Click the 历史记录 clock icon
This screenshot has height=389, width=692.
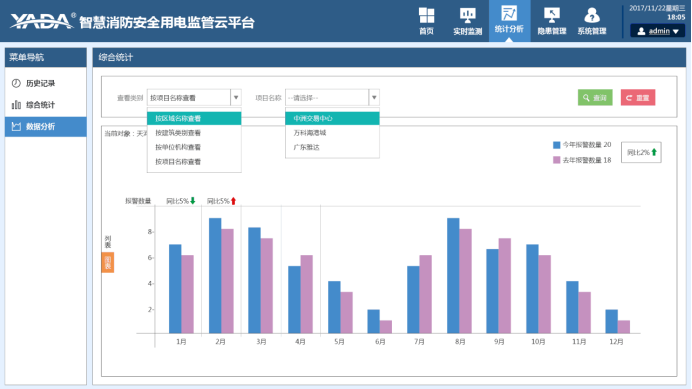[16, 83]
